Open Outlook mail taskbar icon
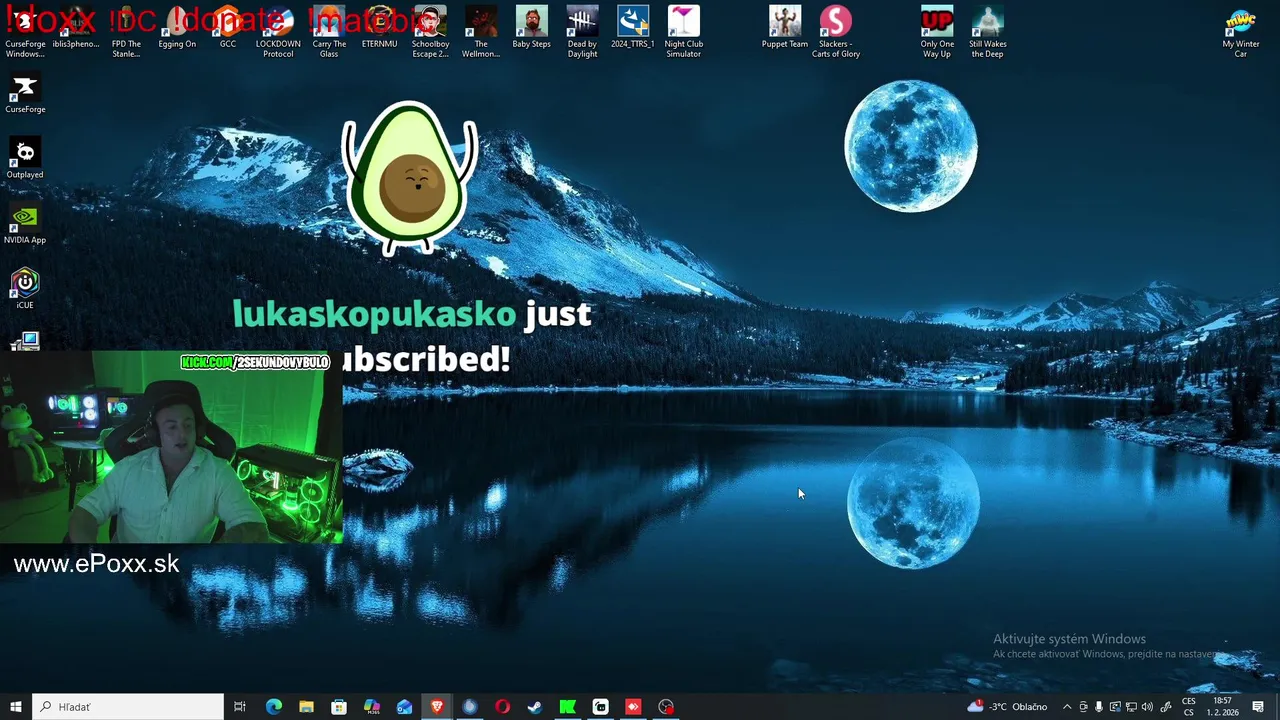 404,707
